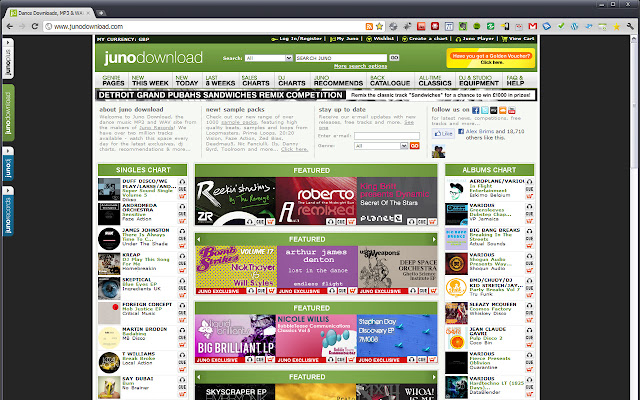Click the Enter e-mail input field
The width and height of the screenshot is (640, 400).
pos(387,136)
